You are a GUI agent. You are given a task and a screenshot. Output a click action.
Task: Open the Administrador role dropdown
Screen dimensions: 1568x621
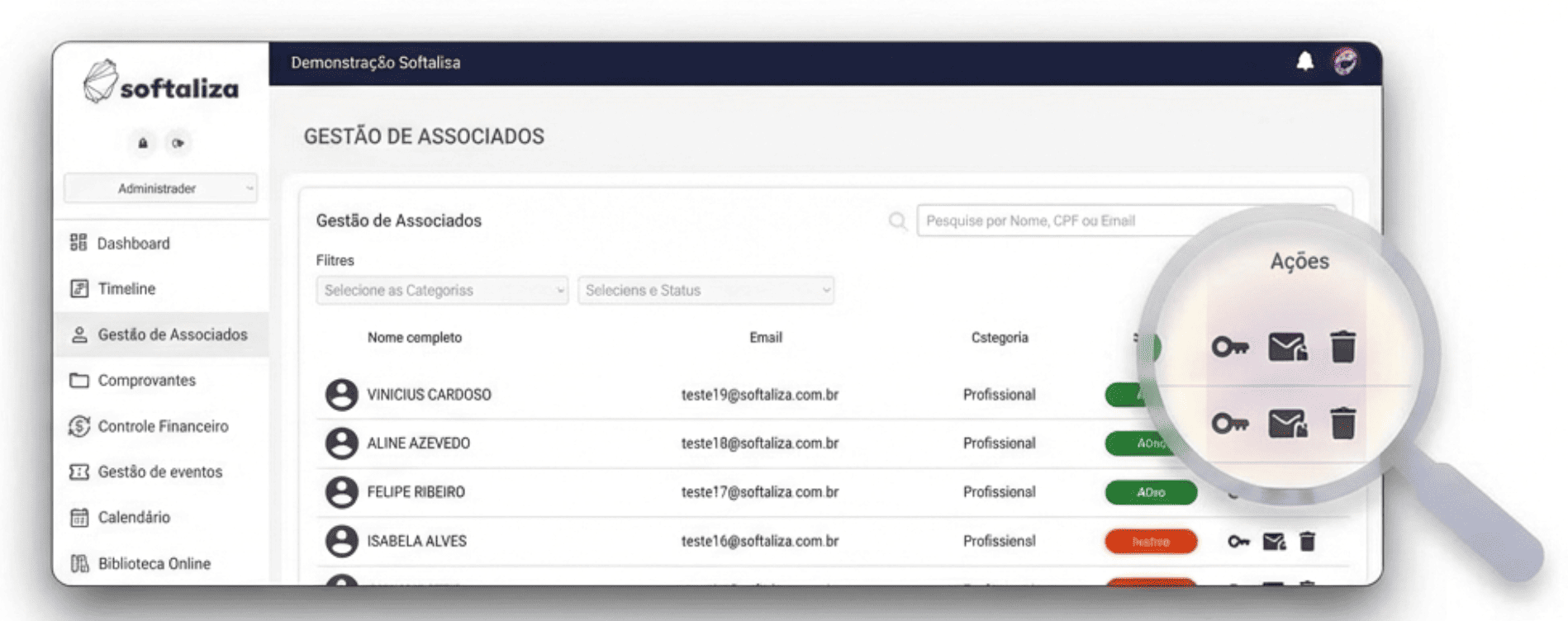(160, 188)
